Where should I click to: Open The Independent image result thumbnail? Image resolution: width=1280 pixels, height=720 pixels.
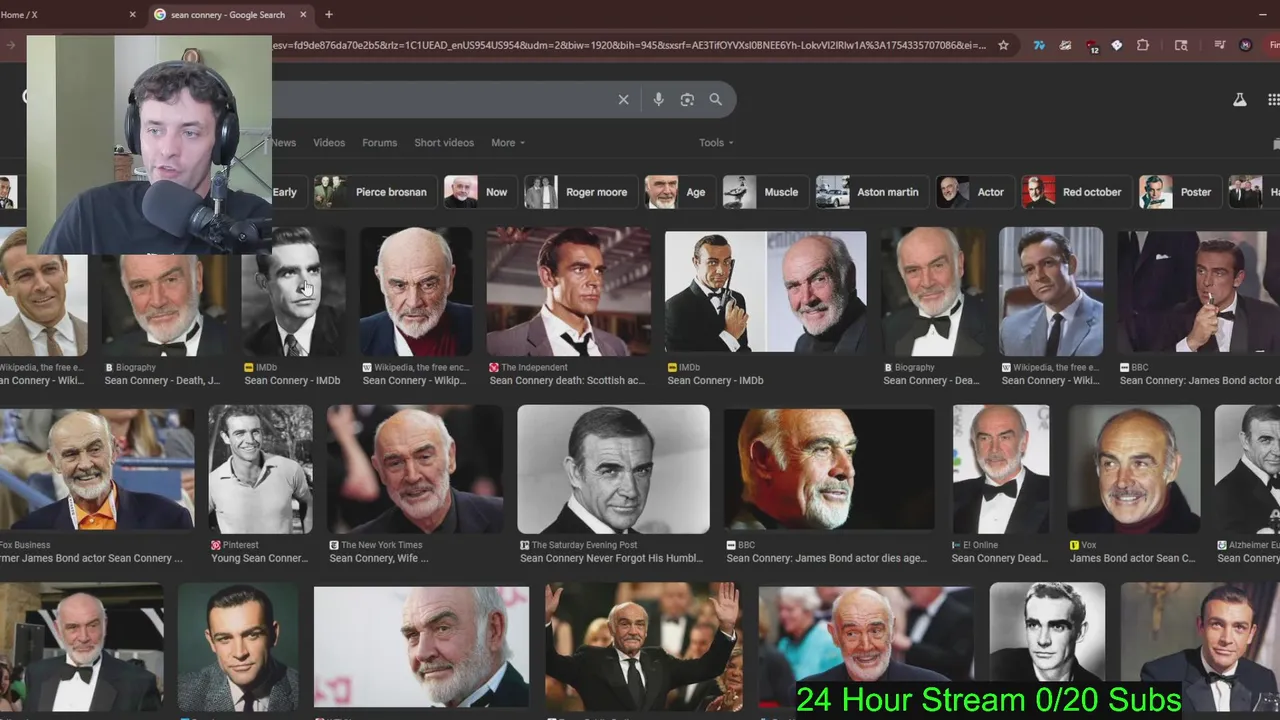[568, 292]
